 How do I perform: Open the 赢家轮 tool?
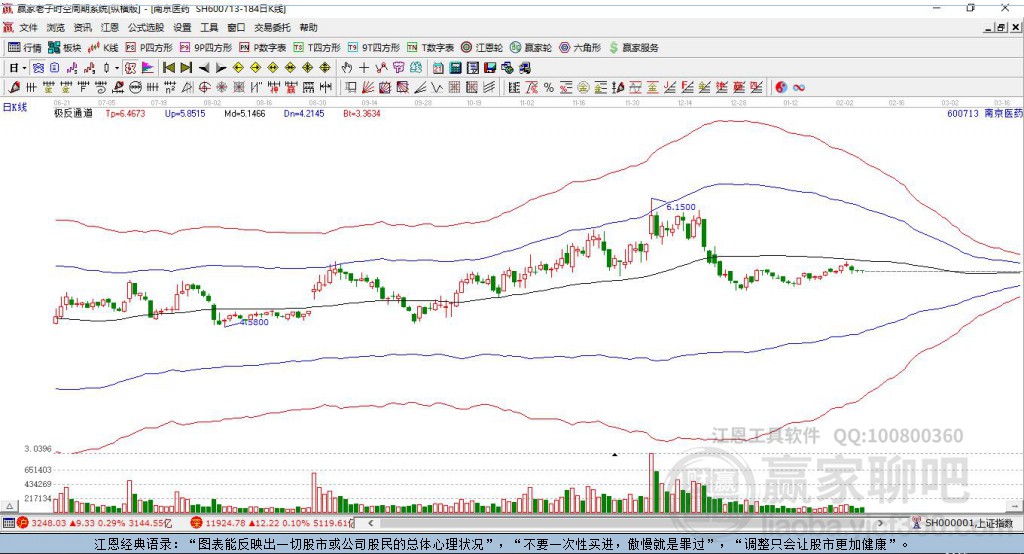tap(531, 48)
